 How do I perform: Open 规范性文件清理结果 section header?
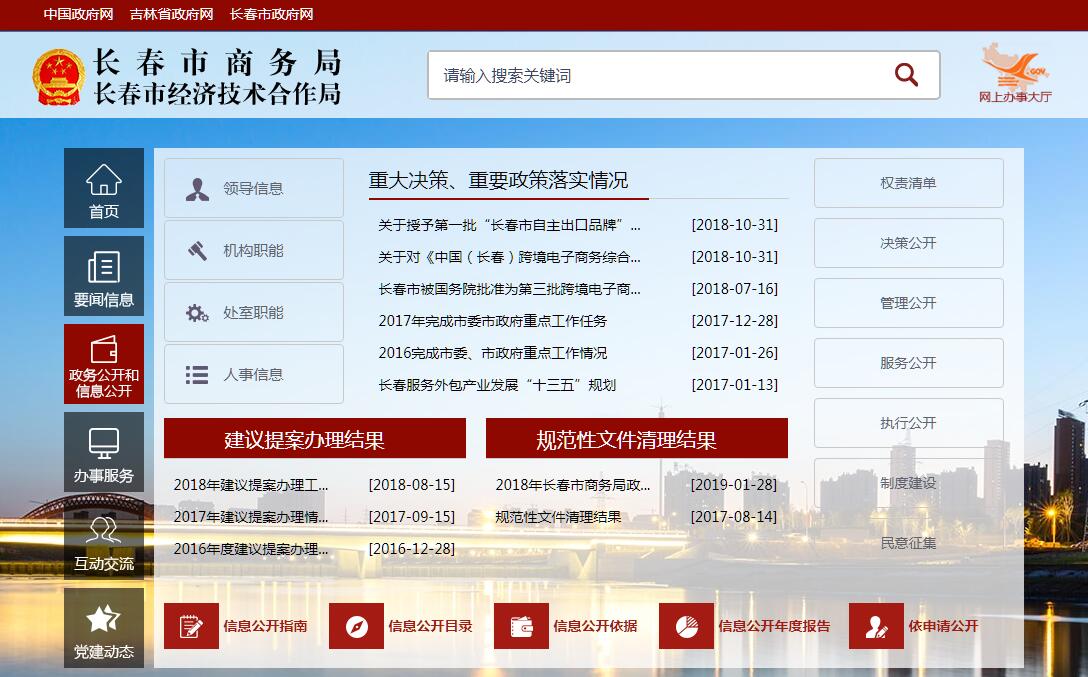pos(637,438)
